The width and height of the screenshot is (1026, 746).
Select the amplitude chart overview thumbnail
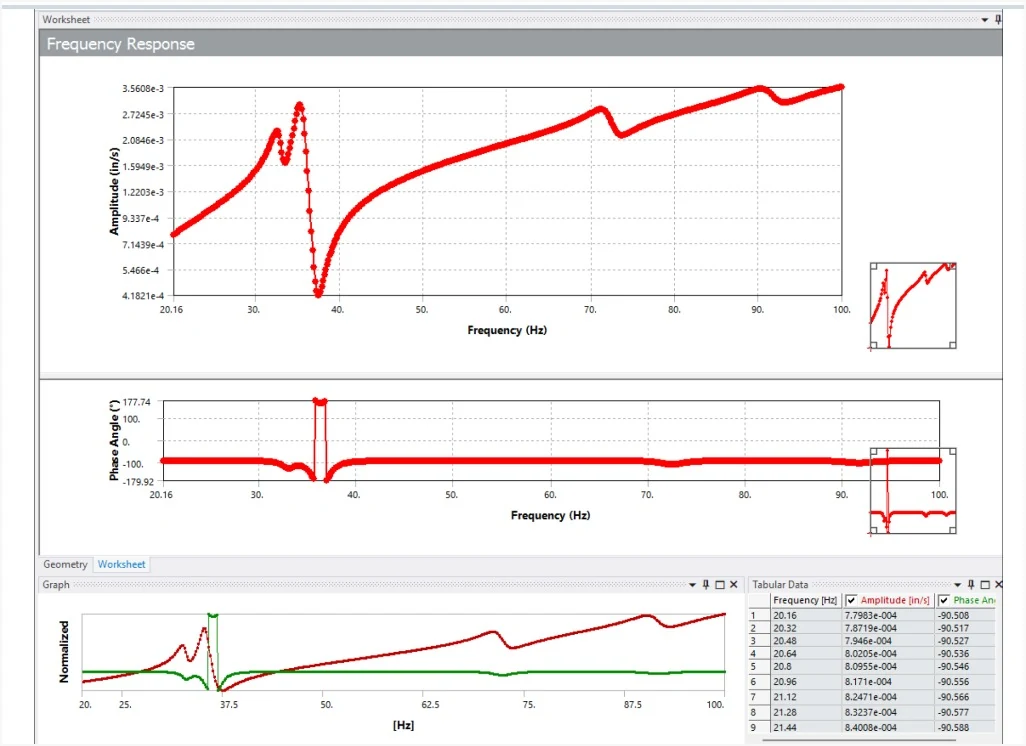913,305
